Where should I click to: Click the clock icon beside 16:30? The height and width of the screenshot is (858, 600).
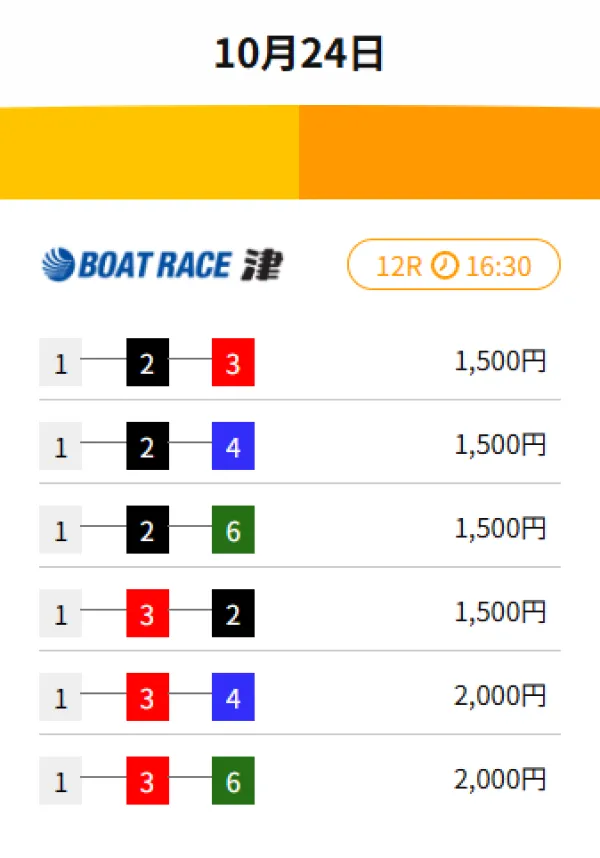pos(445,265)
